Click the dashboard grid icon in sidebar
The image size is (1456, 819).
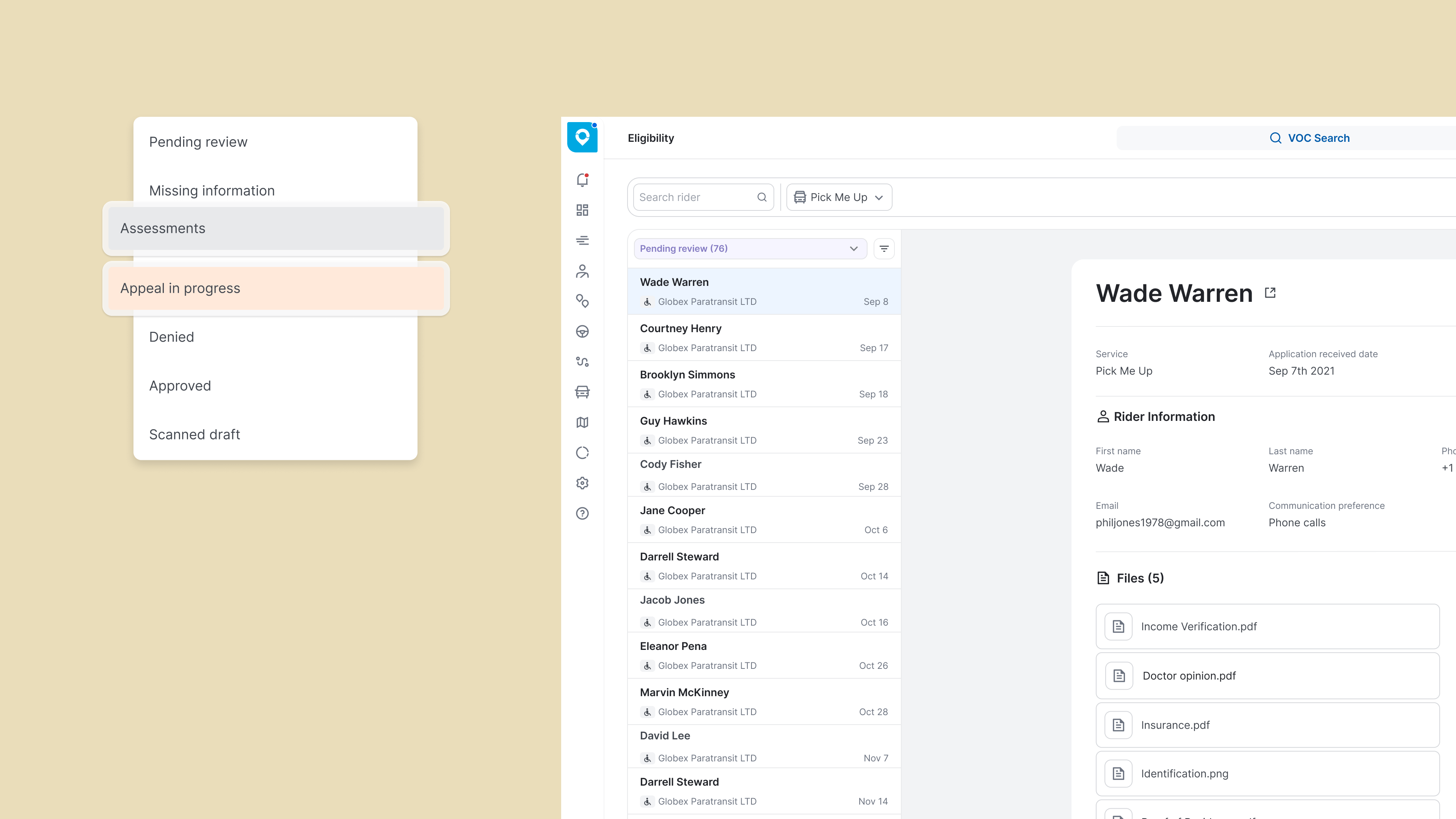582,210
